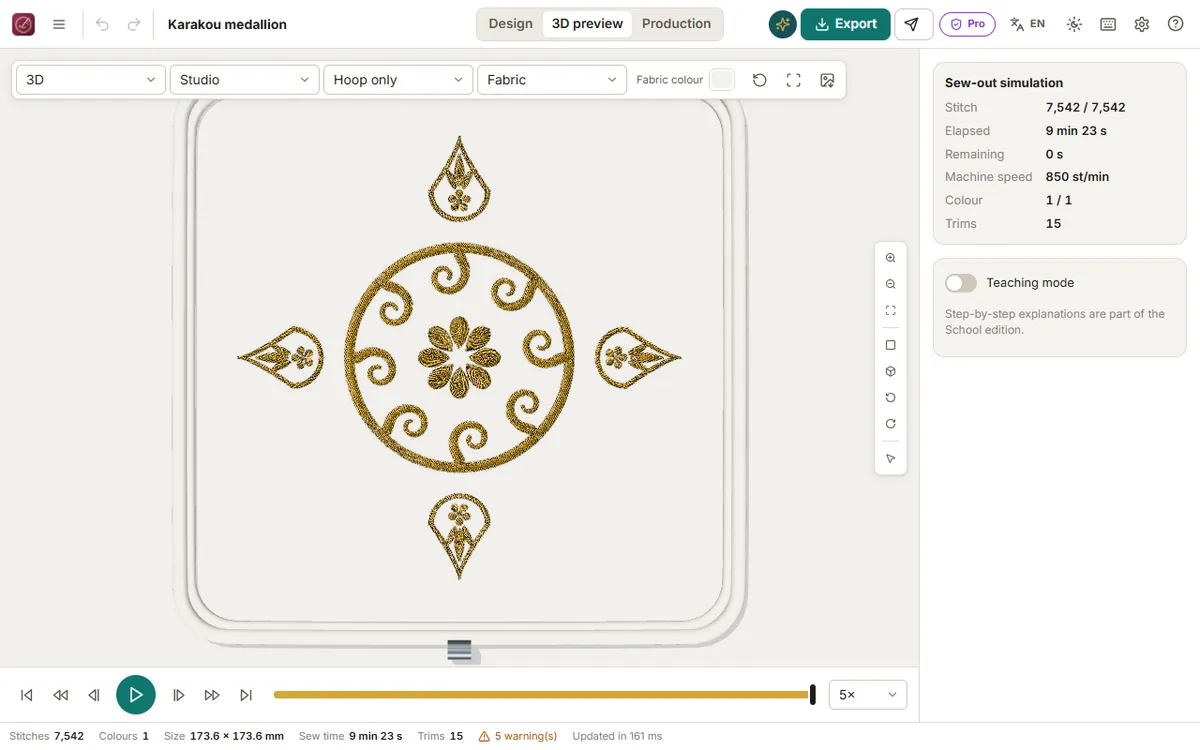Jump to the first stitch

point(27,695)
